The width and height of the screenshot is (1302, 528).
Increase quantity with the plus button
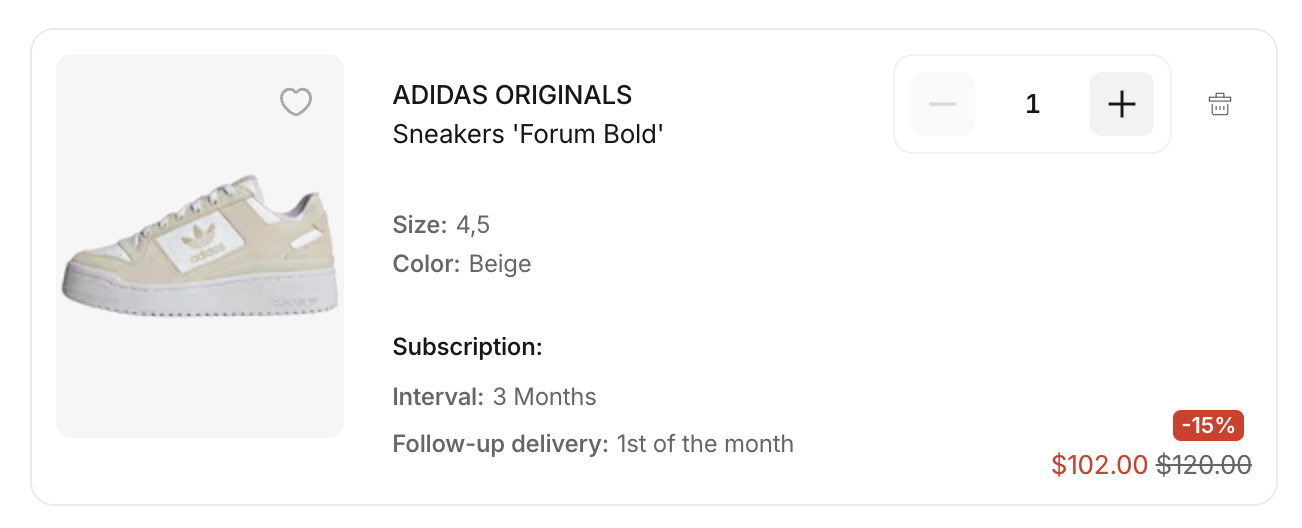click(x=1122, y=104)
